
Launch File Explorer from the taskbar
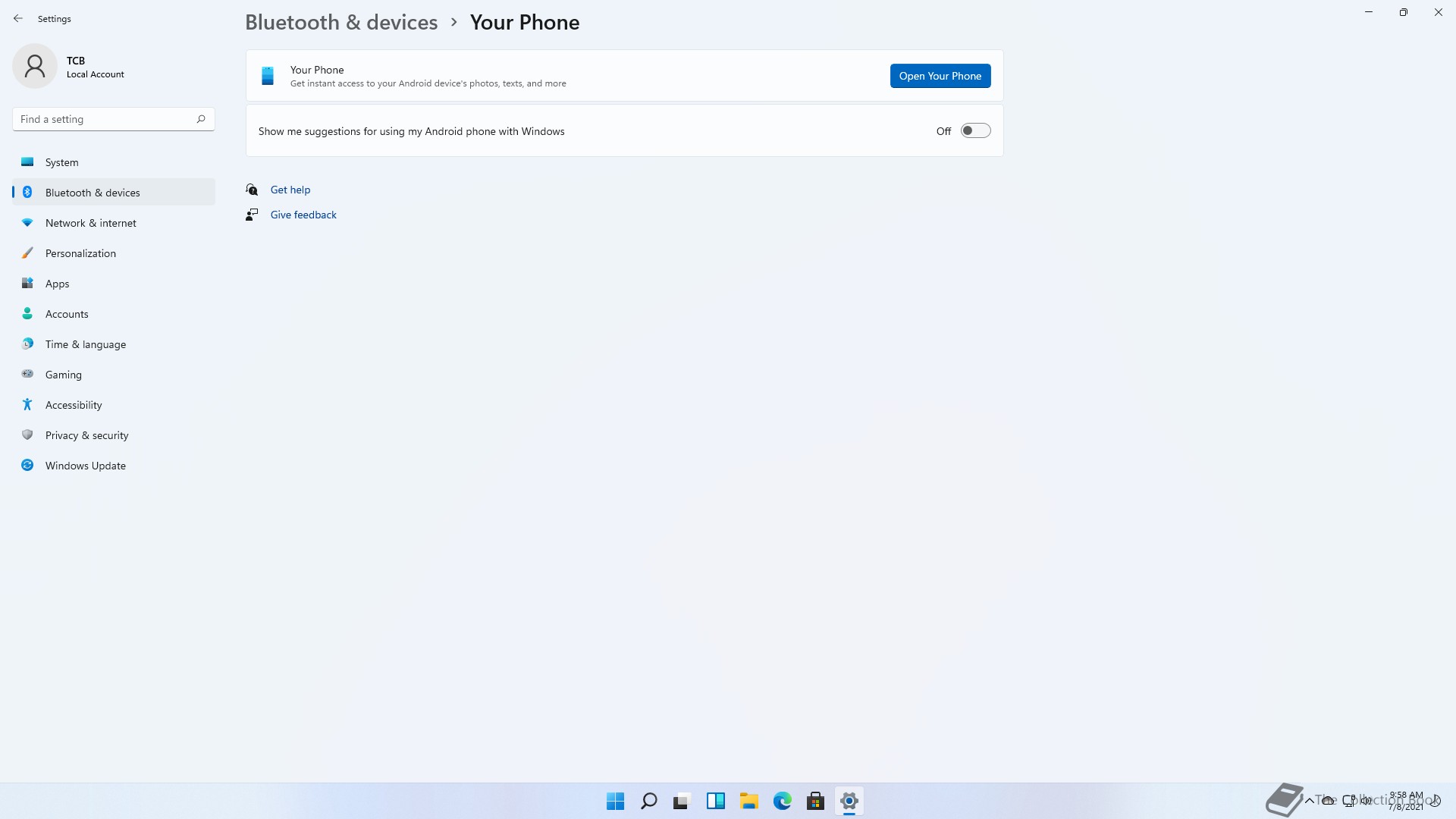[748, 801]
